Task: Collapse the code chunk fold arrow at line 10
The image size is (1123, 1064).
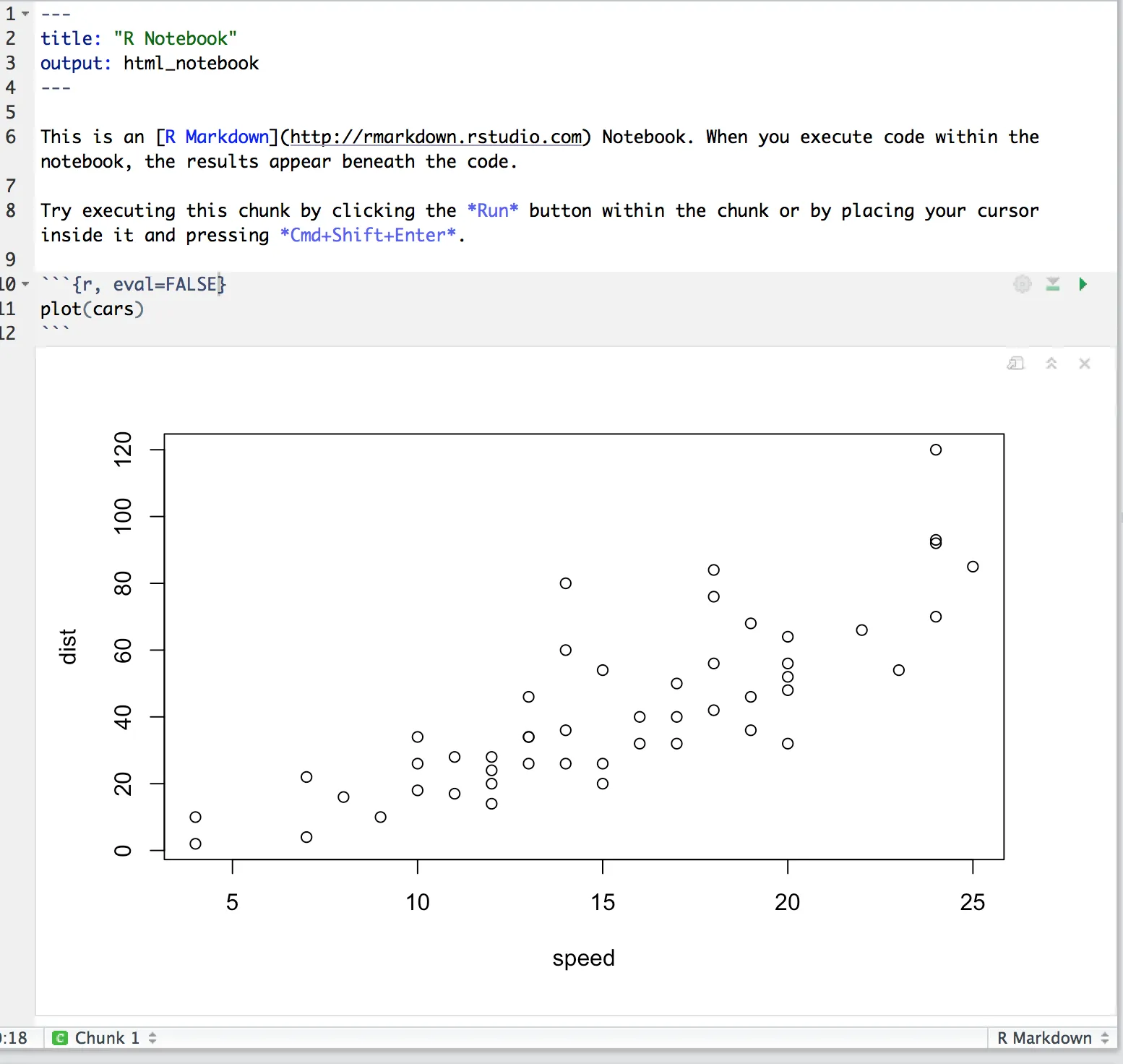Action: [x=25, y=284]
